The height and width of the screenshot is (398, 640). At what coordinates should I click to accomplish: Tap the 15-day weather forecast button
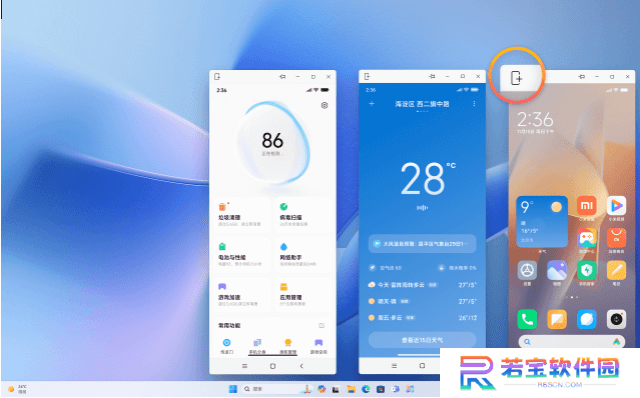[x=422, y=340]
